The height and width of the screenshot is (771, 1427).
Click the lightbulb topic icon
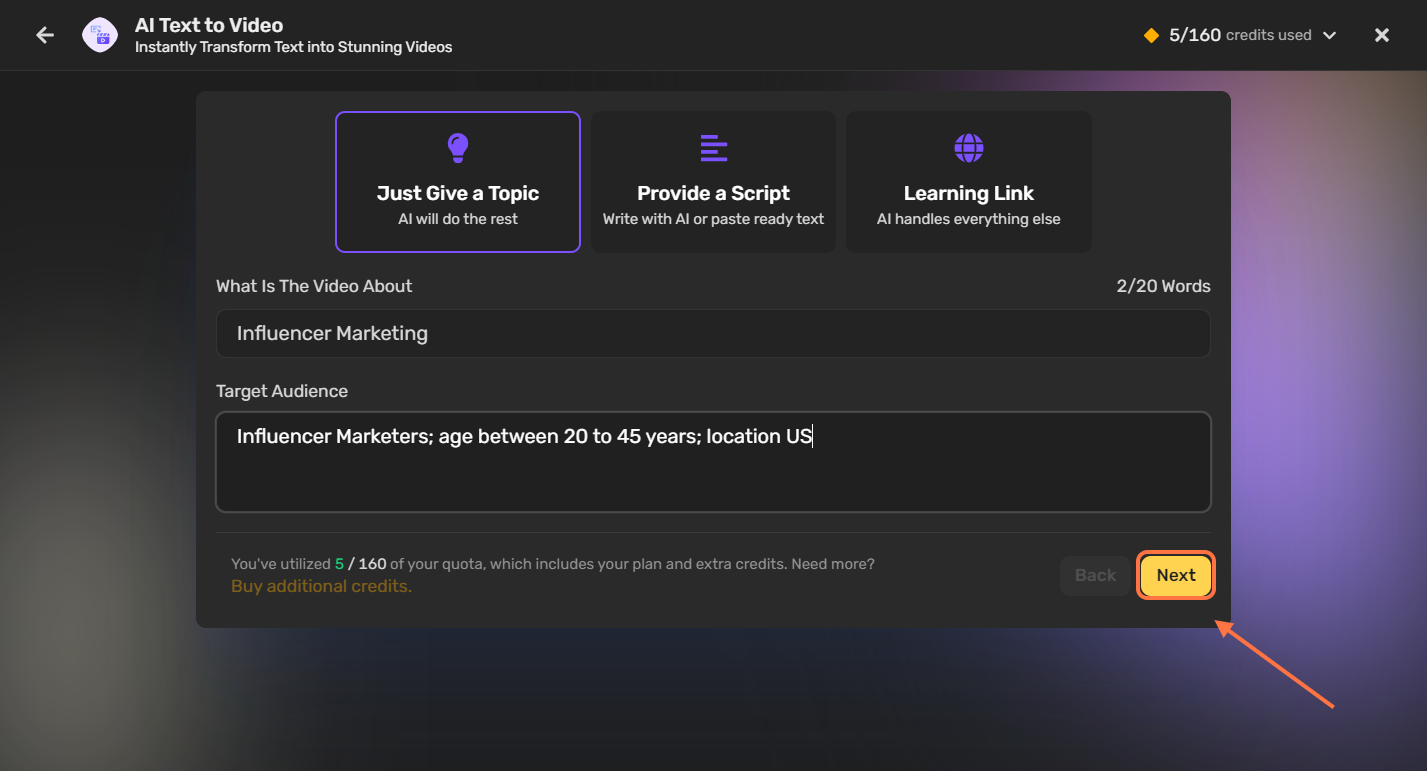click(x=458, y=148)
